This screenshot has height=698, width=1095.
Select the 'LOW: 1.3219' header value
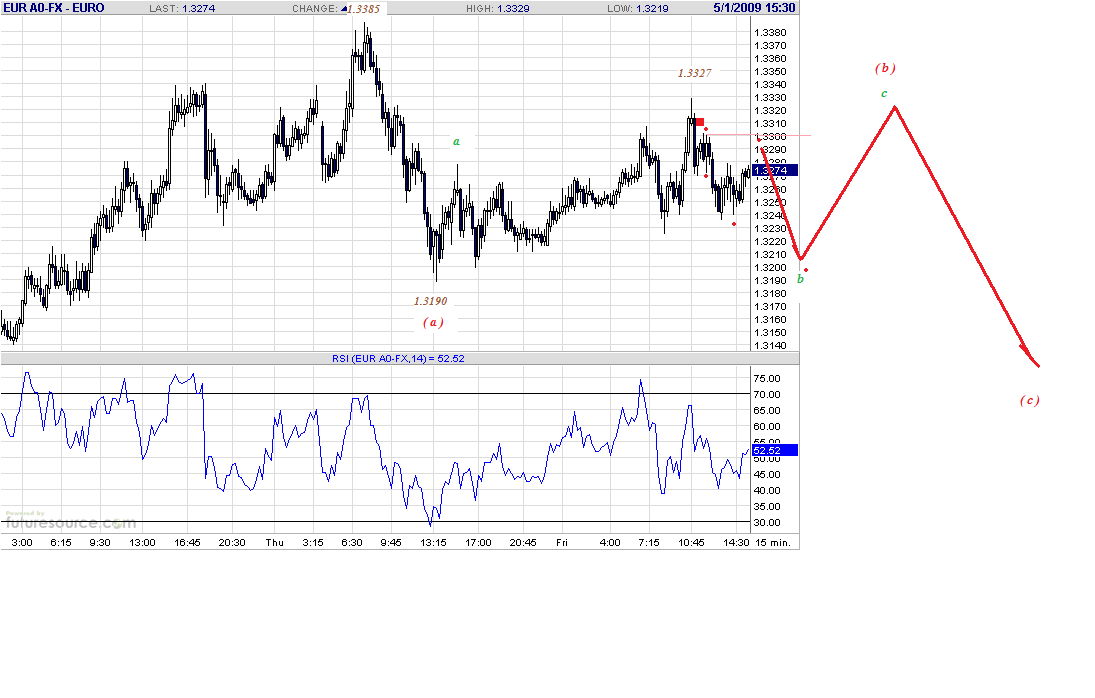point(638,8)
